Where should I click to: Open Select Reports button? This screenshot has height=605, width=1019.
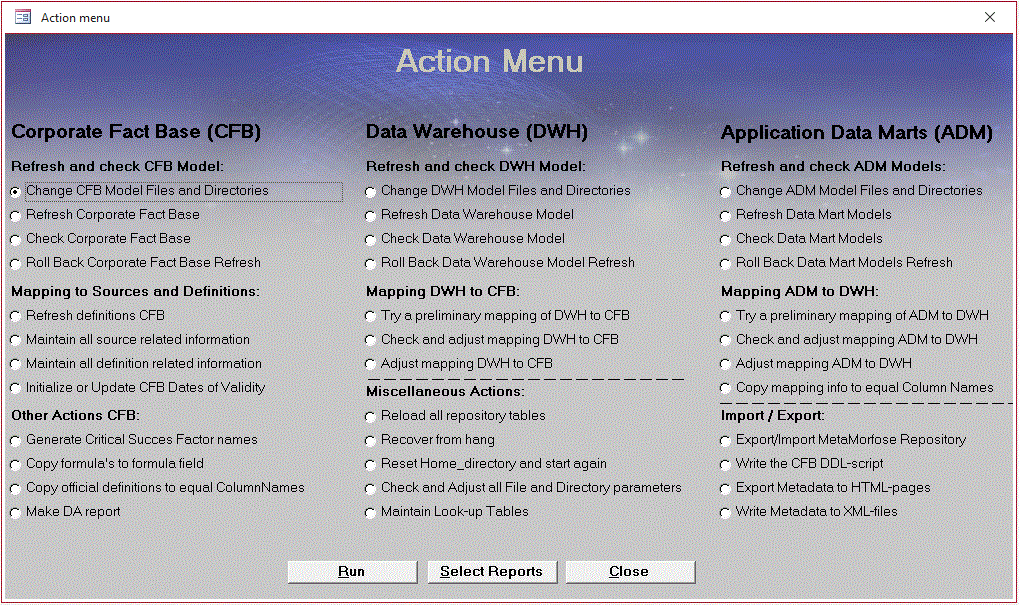(x=491, y=572)
